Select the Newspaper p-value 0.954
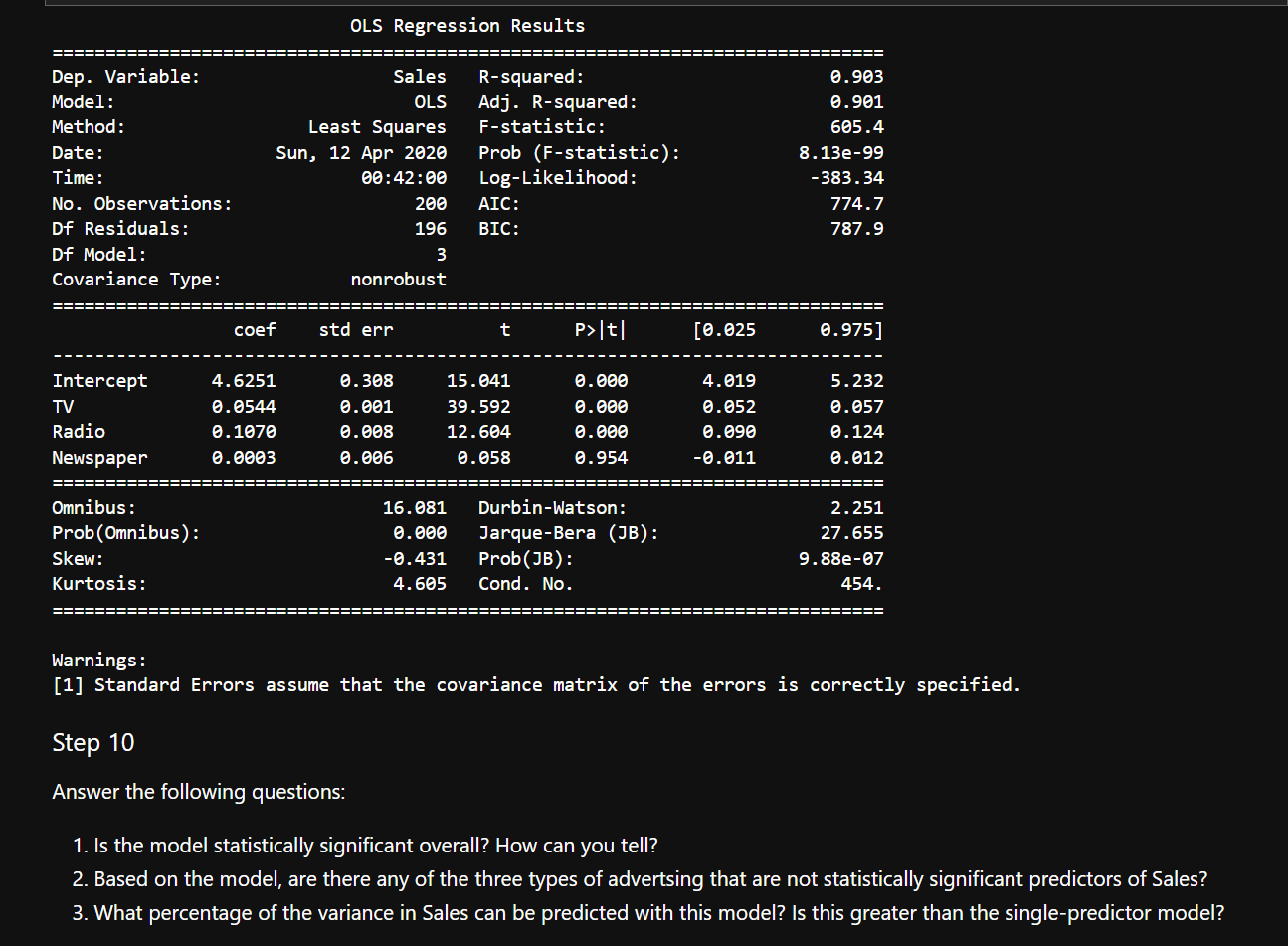 point(602,457)
